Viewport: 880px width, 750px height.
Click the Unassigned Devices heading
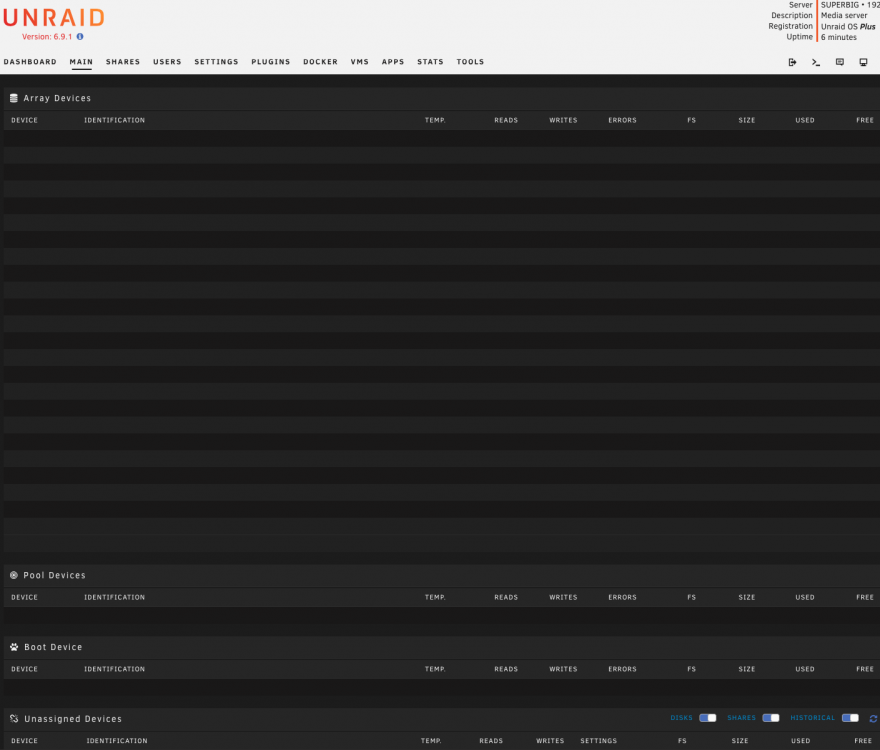(x=73, y=719)
